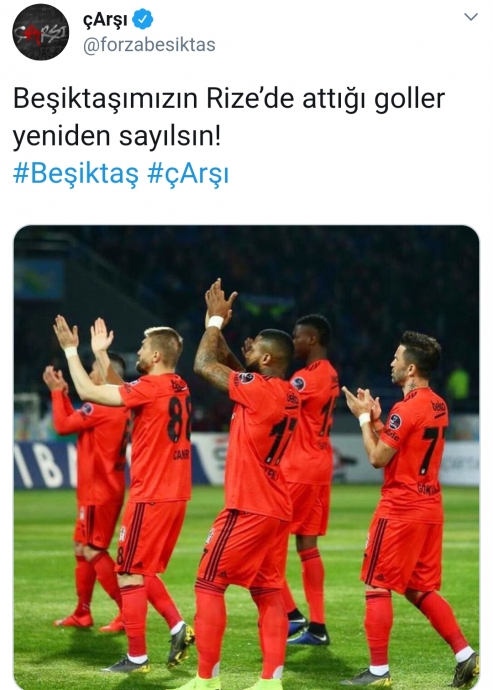Select the tweet text about Rize goals
The image size is (493, 690).
(x=229, y=117)
